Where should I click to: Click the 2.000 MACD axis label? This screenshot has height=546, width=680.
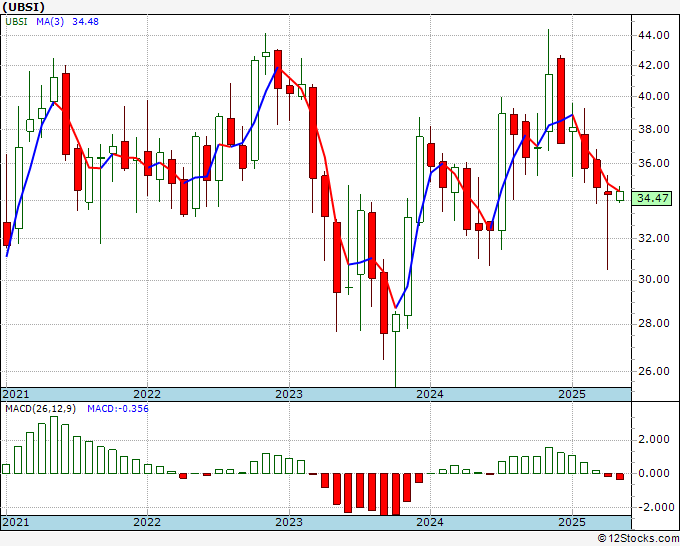[x=654, y=440]
